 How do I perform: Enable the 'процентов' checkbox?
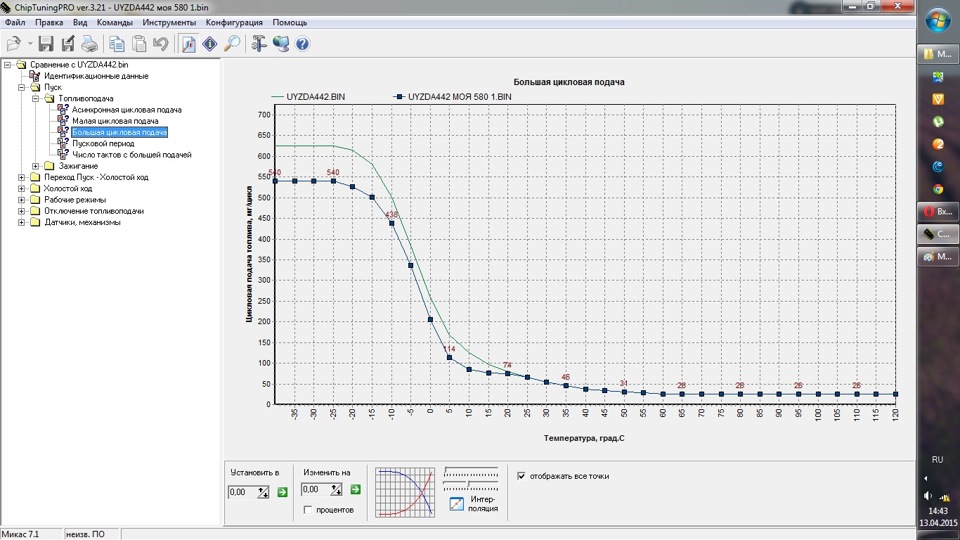[309, 510]
